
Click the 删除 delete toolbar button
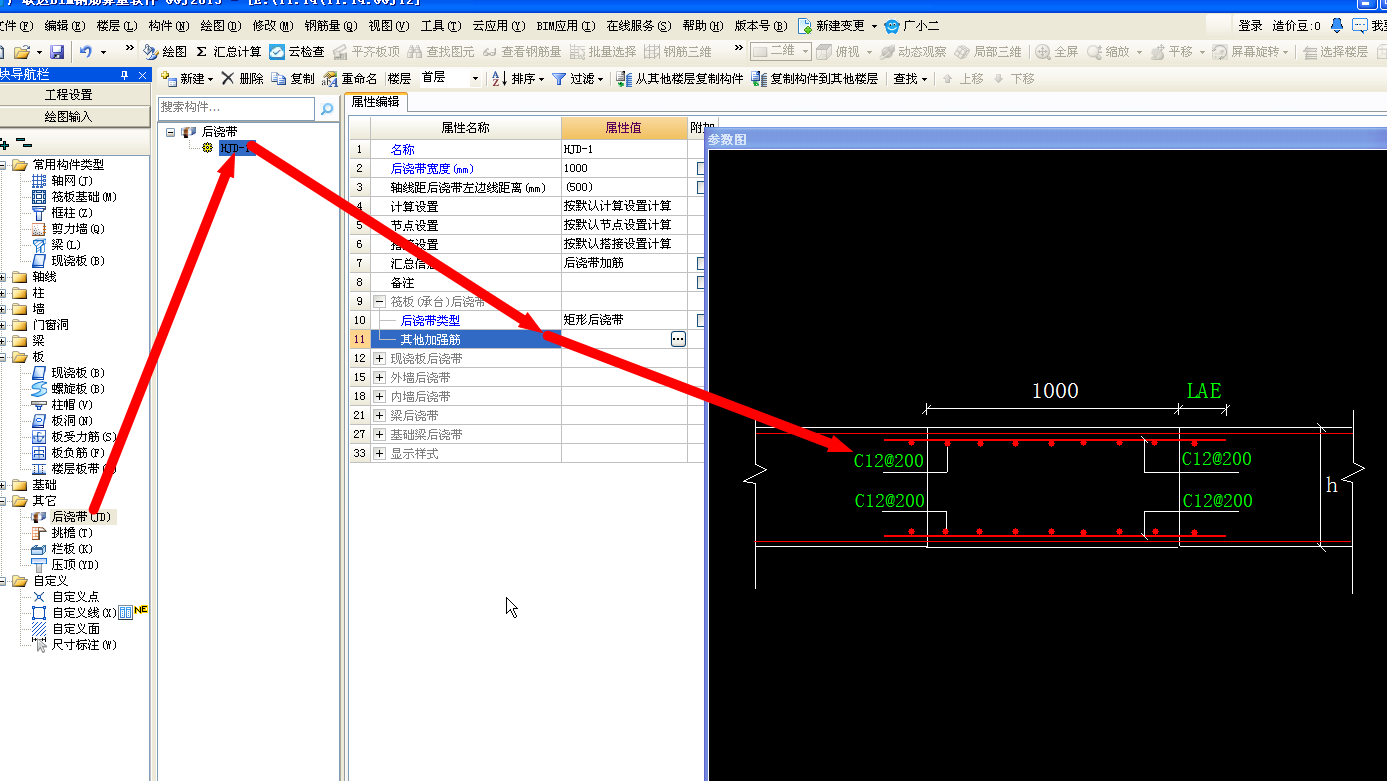pyautogui.click(x=242, y=78)
